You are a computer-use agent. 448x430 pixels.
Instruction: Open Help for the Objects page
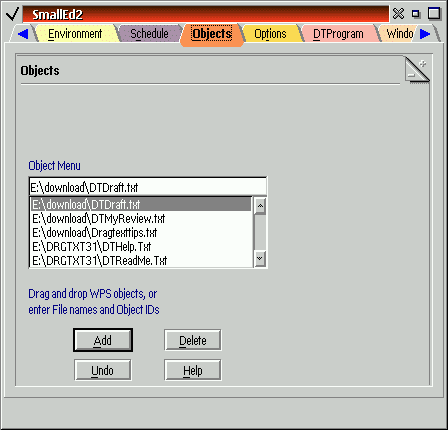(193, 370)
